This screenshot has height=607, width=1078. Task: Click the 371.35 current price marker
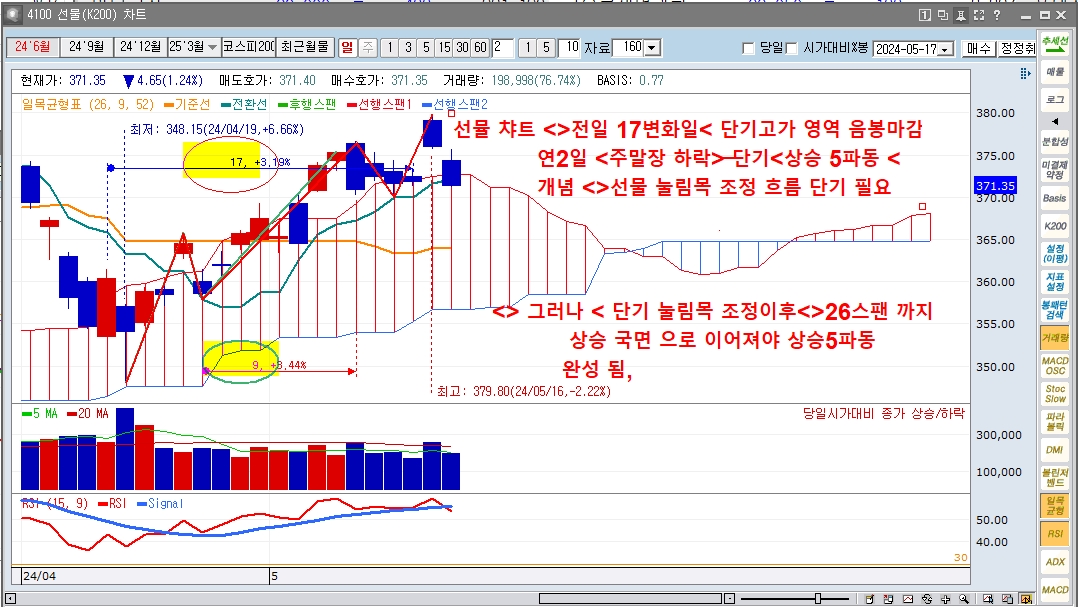(995, 186)
